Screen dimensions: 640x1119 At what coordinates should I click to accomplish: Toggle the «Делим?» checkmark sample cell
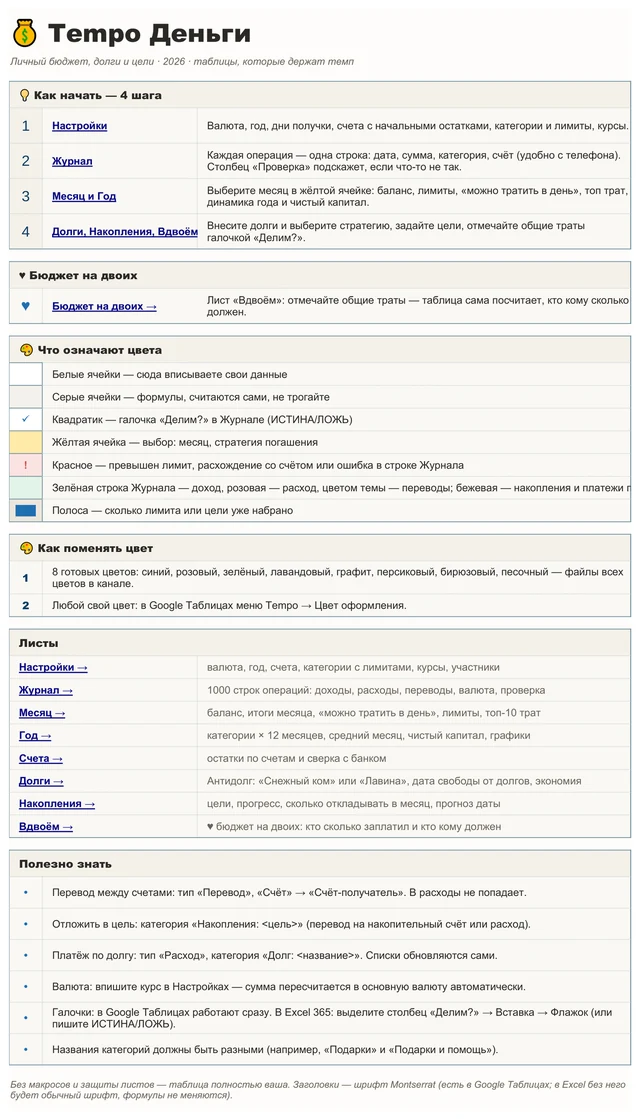click(26, 420)
